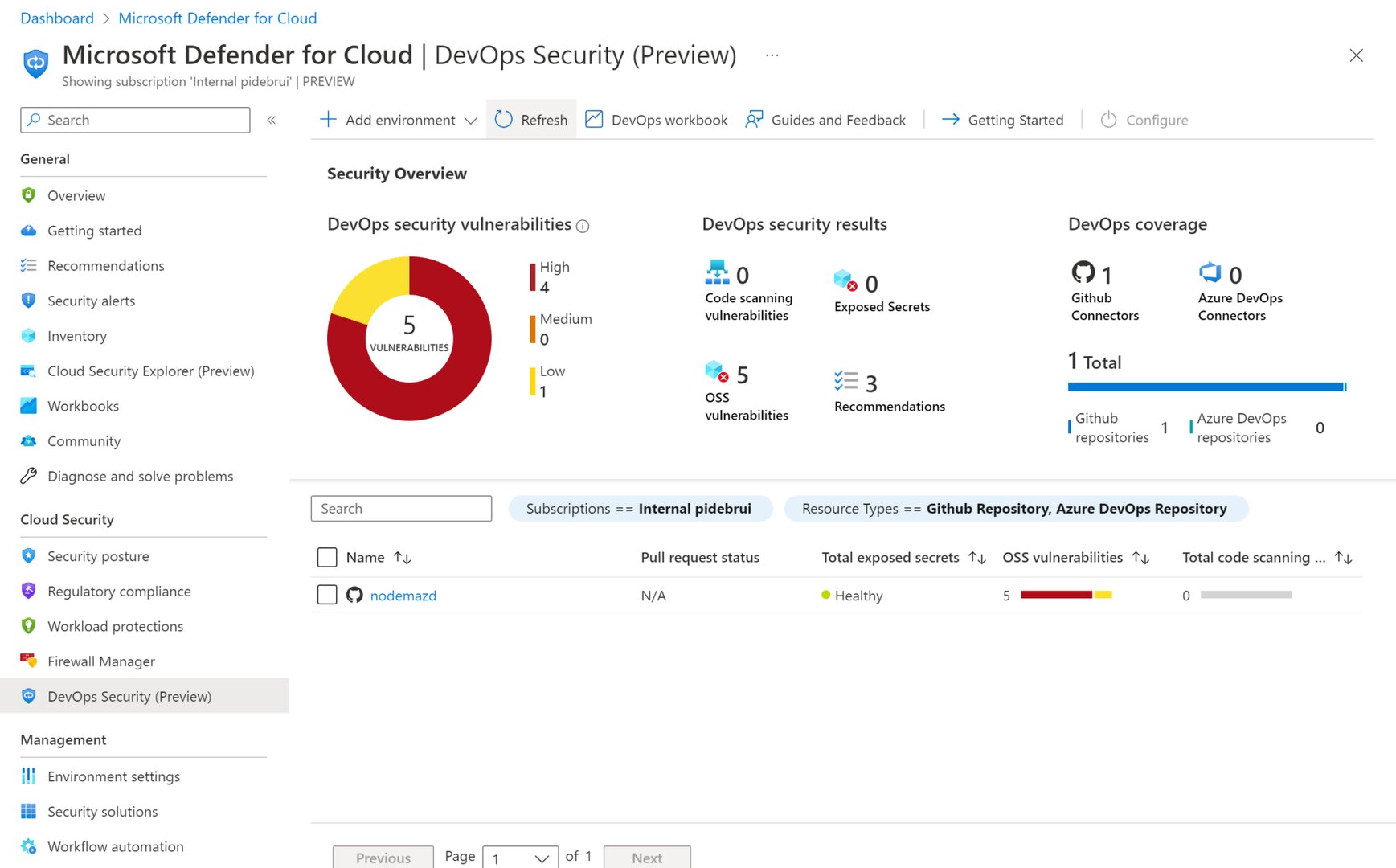Screen dimensions: 1396x868
Task: Expand the Add environment dropdown
Action: (471, 121)
